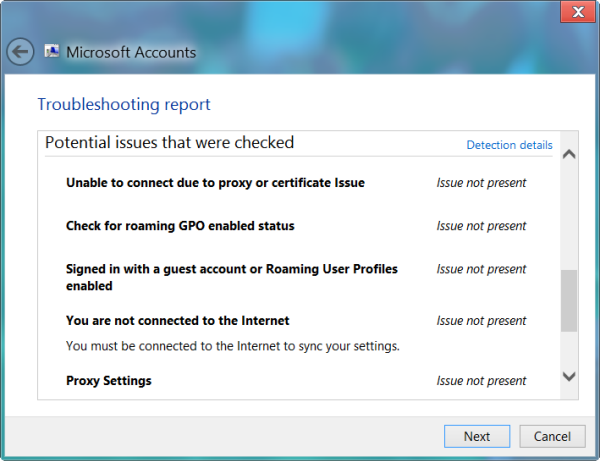Click 'Troubleshooting report' heading
This screenshot has width=600, height=461.
pos(124,104)
